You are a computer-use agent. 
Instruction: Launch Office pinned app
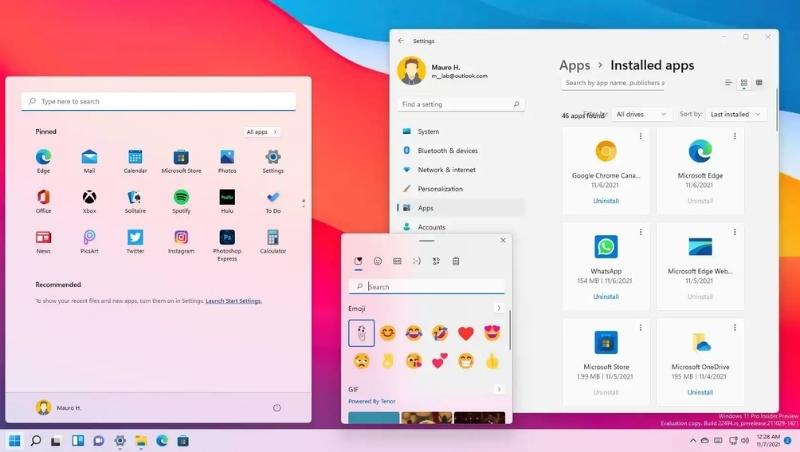(x=43, y=201)
